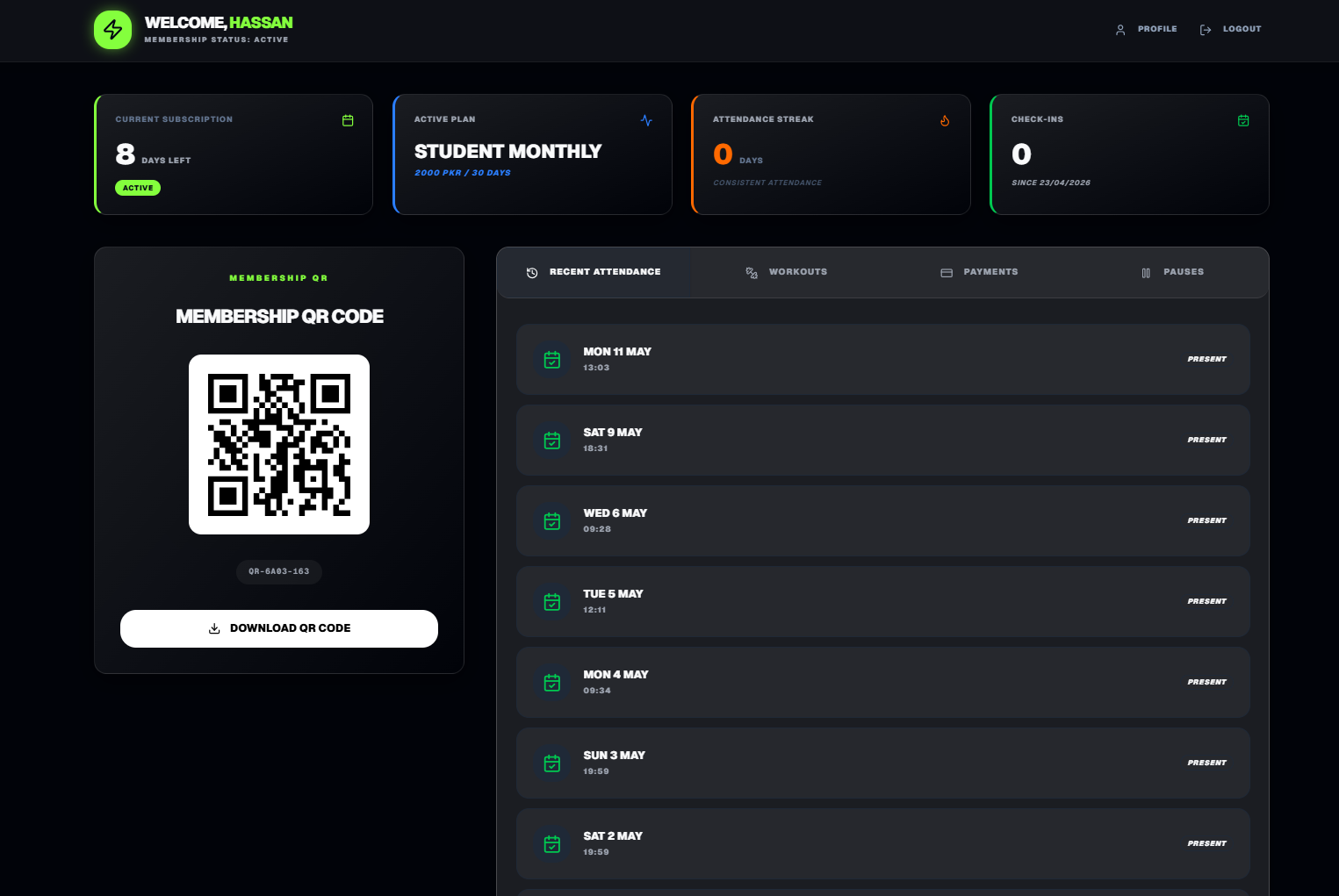Click the MEMBERSHIP QR CODE heading
Viewport: 1339px width, 896px height.
[279, 317]
